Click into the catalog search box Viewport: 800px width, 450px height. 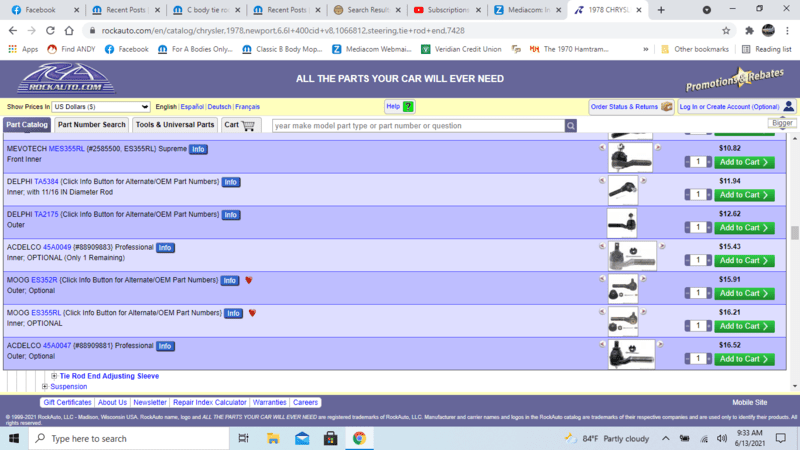pyautogui.click(x=418, y=126)
